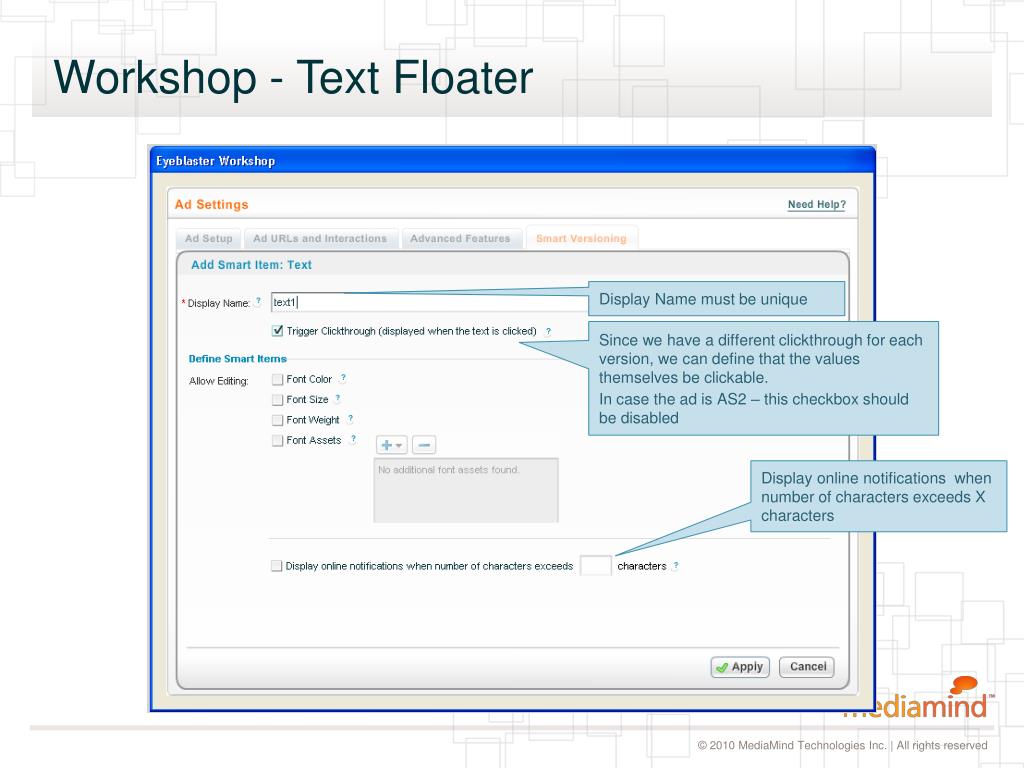Enable Font Size editing checkbox

(278, 399)
